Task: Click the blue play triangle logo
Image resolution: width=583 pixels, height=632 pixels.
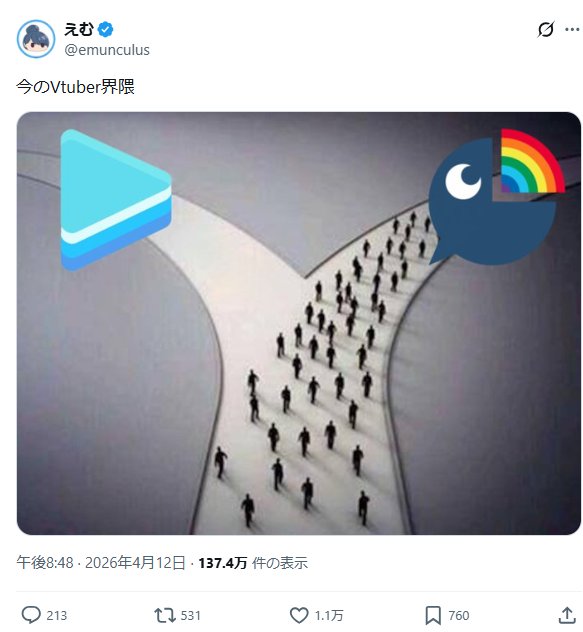Action: (116, 200)
